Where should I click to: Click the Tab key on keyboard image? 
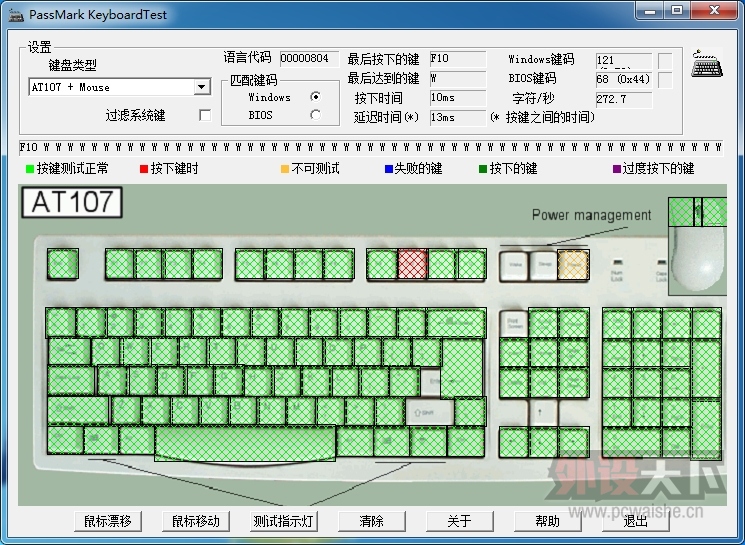pos(69,352)
